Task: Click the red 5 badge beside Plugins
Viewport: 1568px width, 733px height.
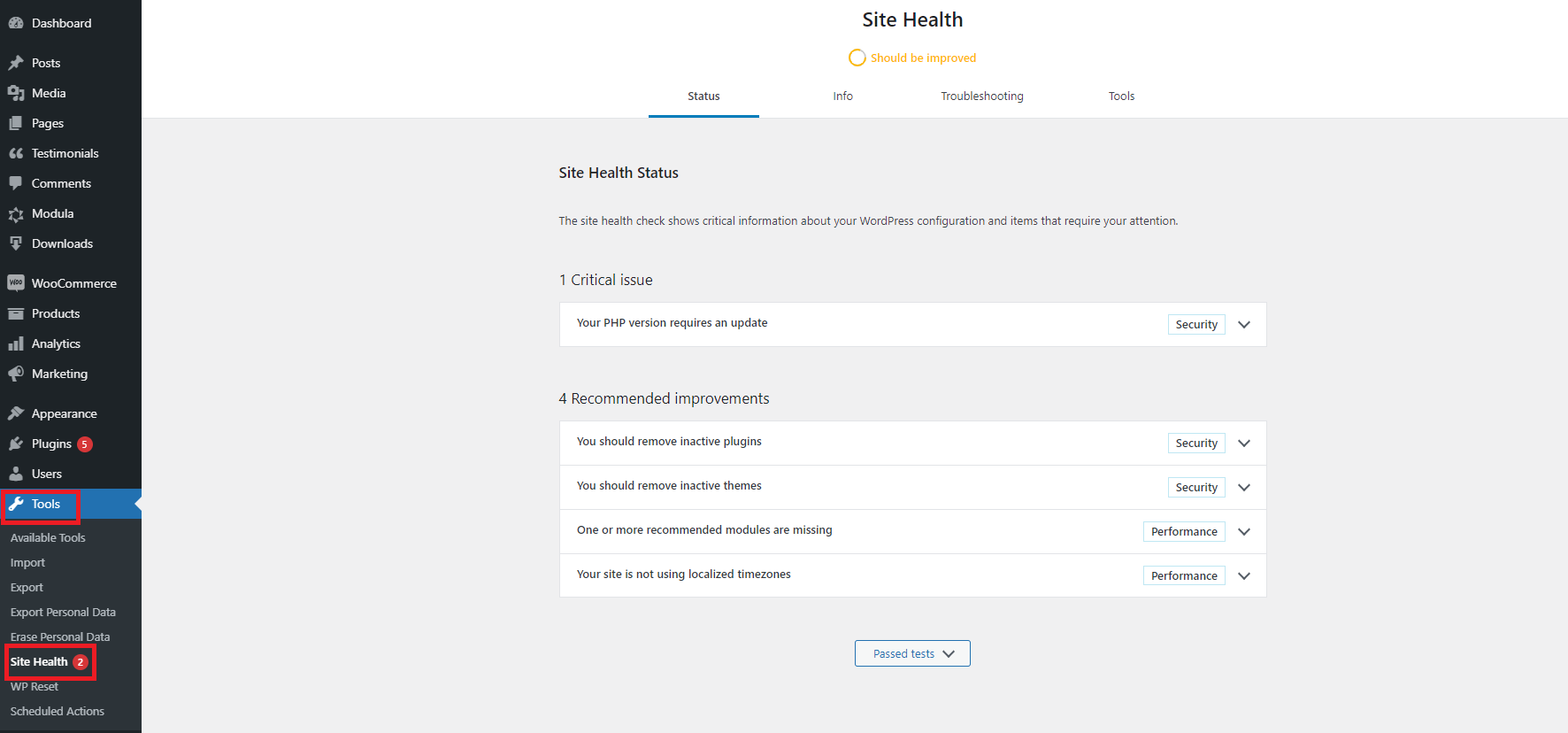Action: 85,444
